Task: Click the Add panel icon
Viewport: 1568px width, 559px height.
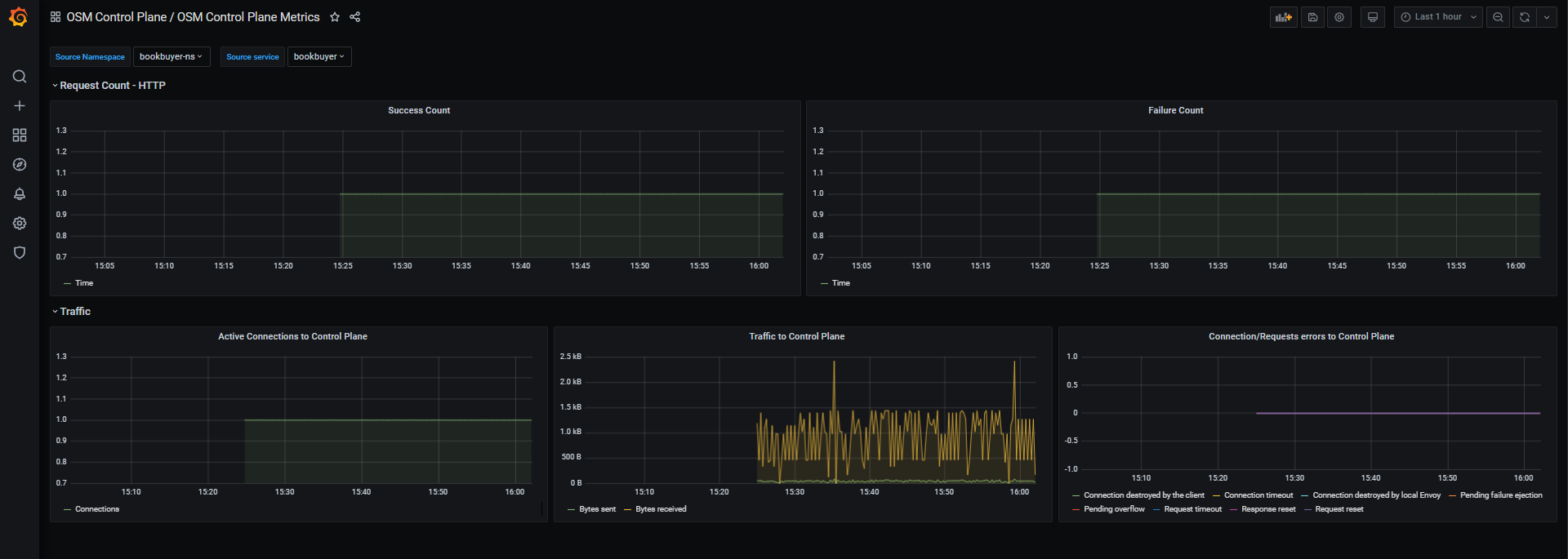Action: (1284, 17)
